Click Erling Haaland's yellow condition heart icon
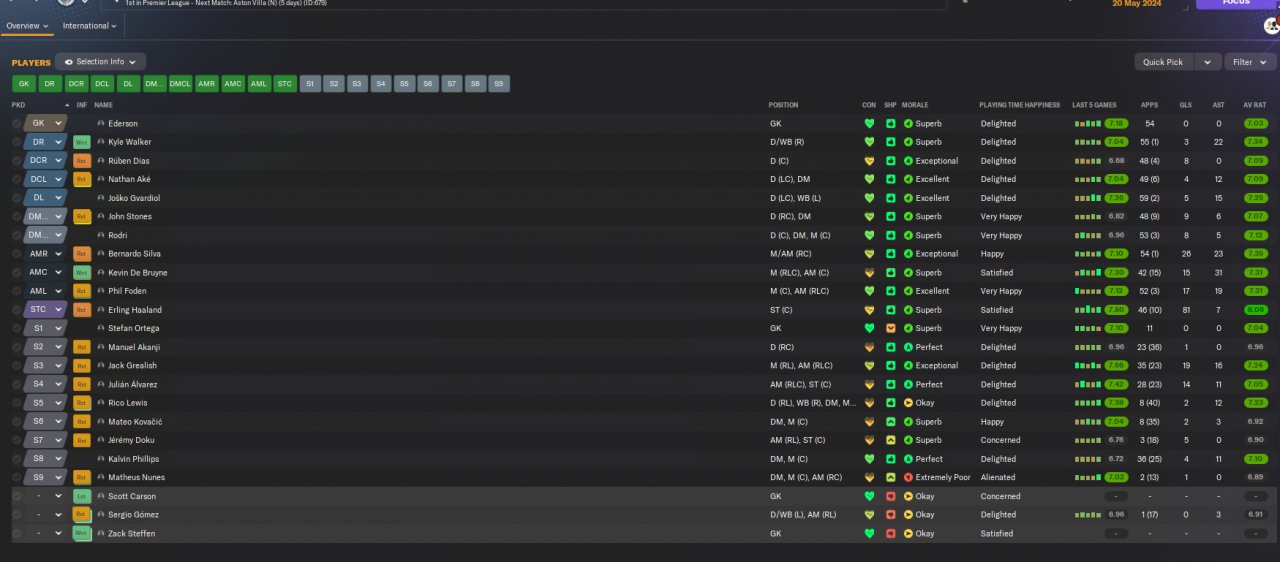1280x562 pixels. (x=869, y=310)
